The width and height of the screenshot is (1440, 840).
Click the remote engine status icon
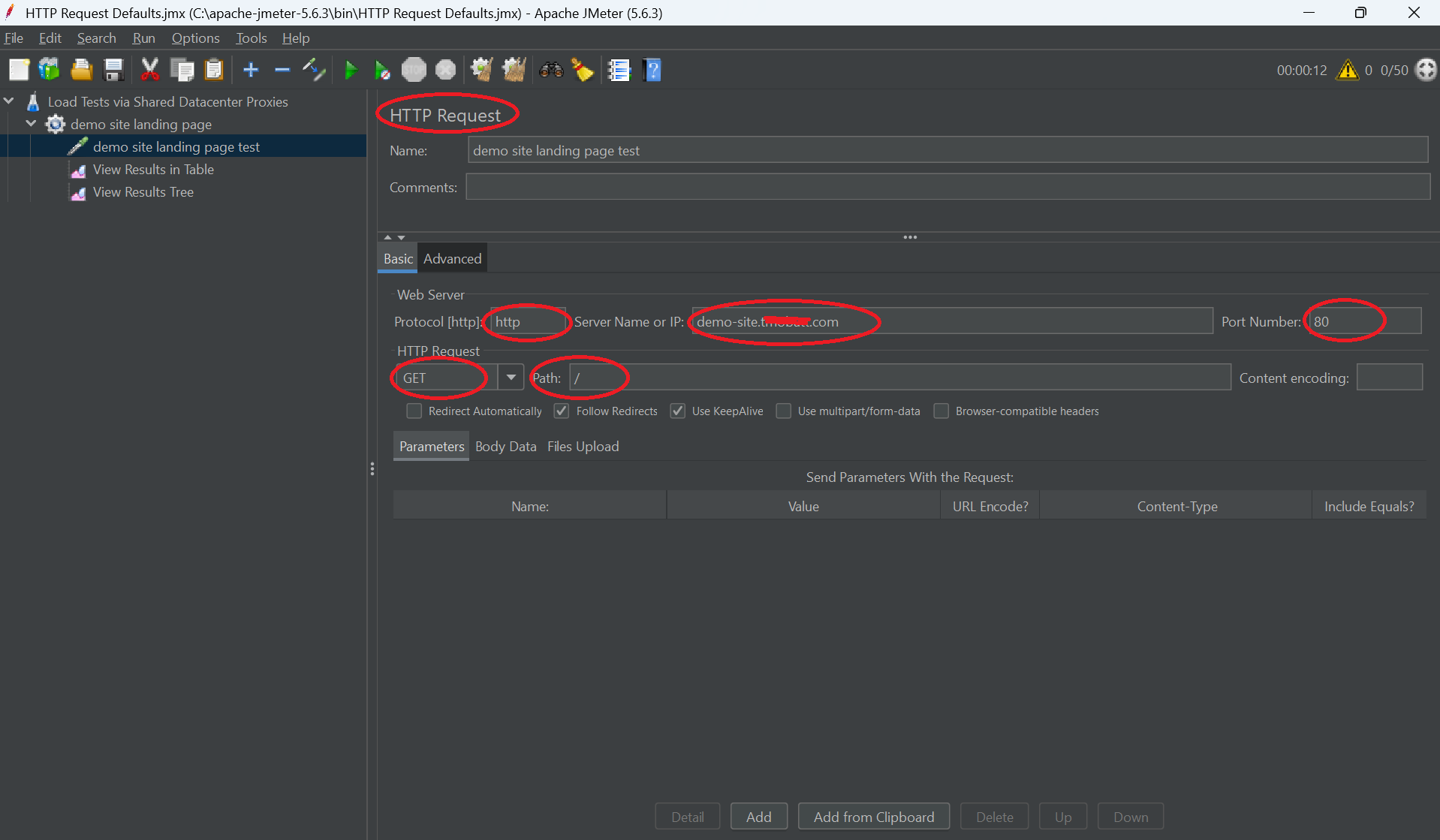point(1426,70)
